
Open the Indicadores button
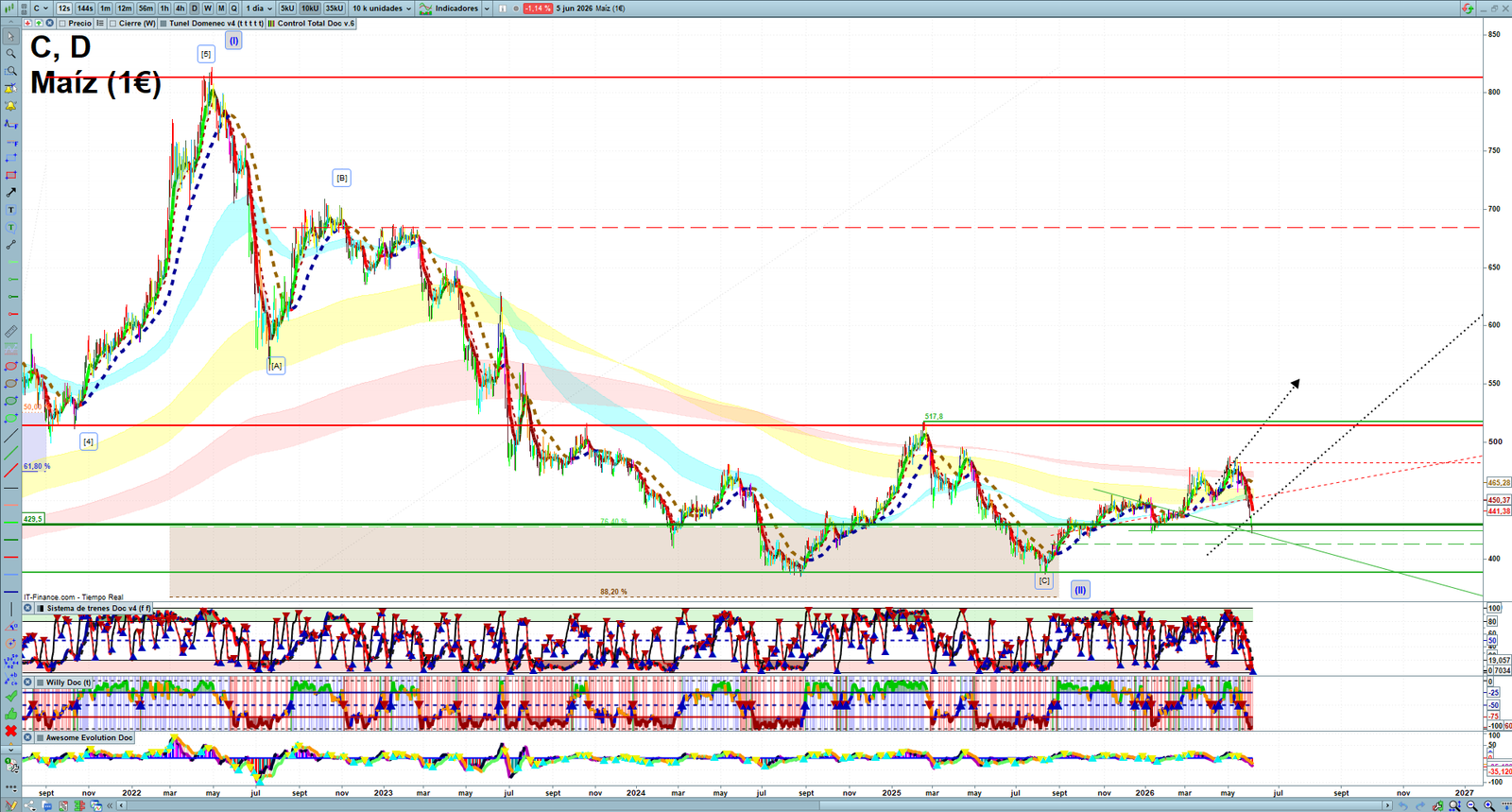pos(448,8)
